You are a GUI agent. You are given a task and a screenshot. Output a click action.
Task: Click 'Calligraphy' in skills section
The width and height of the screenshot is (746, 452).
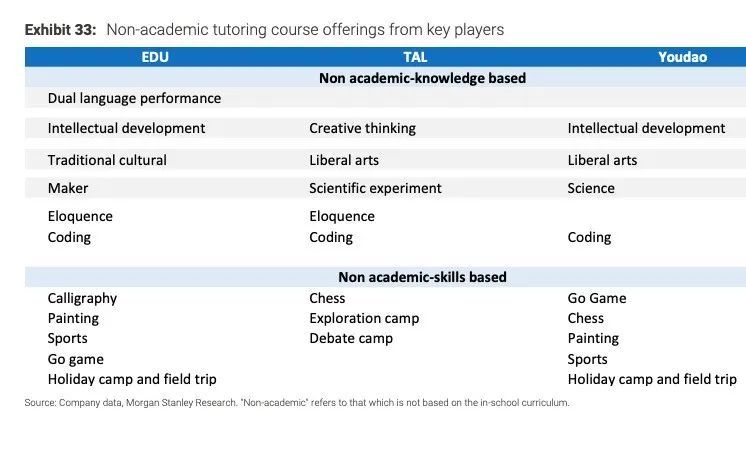[x=82, y=298]
